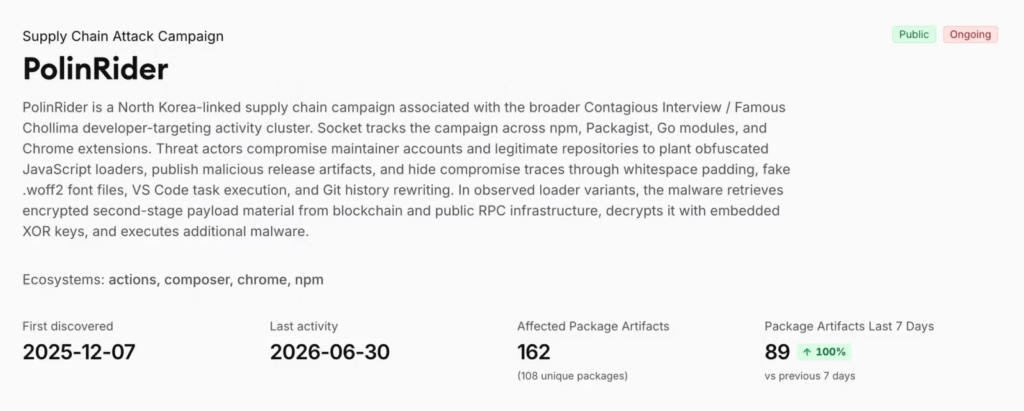Click the Last activity date 2026-06-30
Image resolution: width=1024 pixels, height=411 pixels.
330,352
